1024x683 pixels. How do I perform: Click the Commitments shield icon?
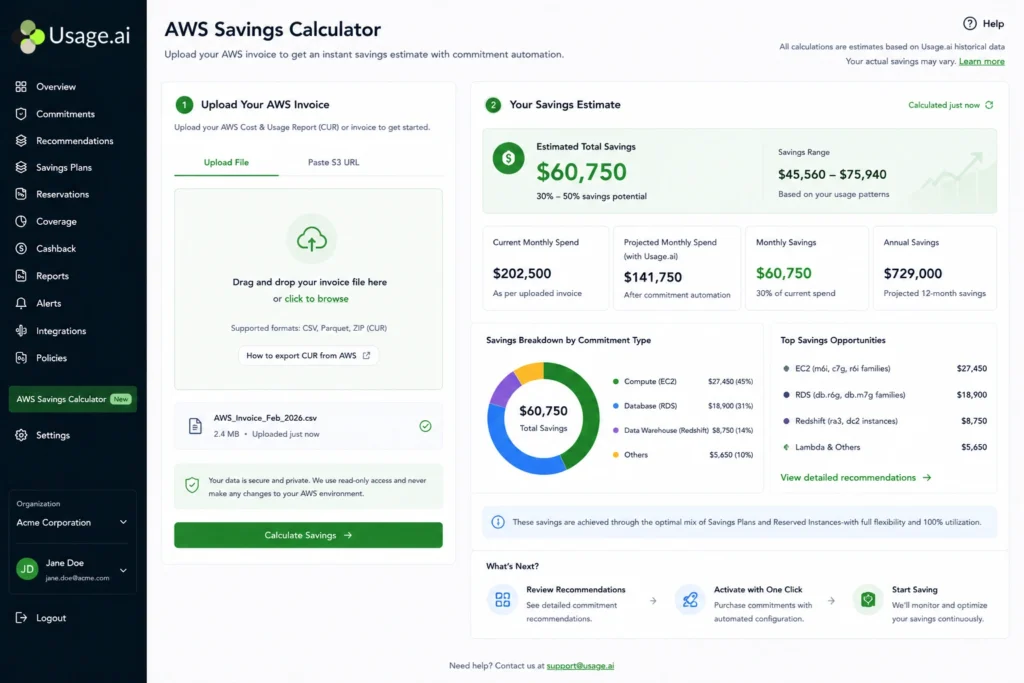(21, 114)
